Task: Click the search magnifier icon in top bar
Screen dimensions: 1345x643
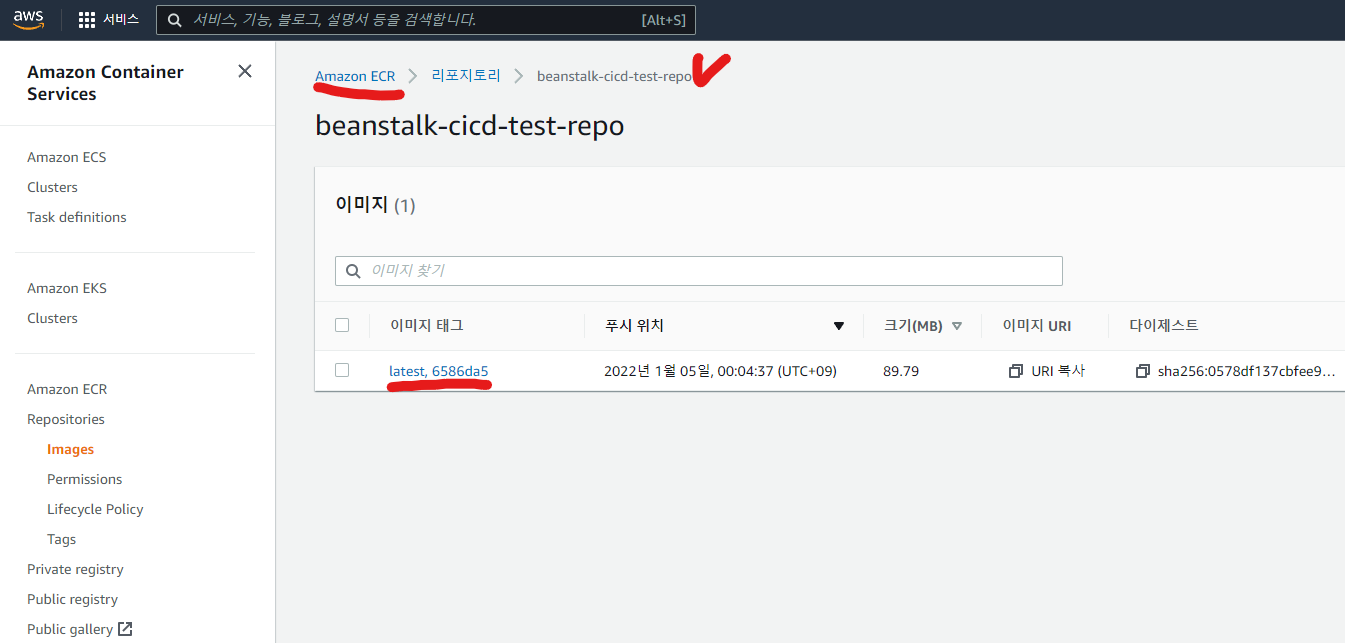Action: tap(175, 20)
